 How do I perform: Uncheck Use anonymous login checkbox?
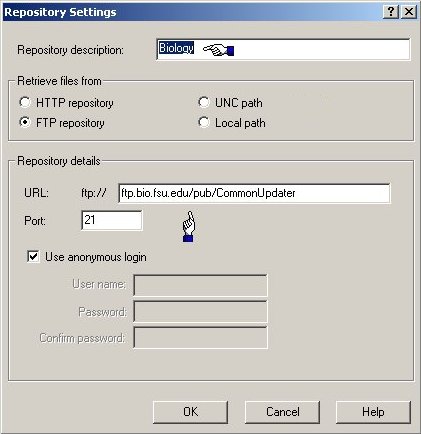pos(33,257)
